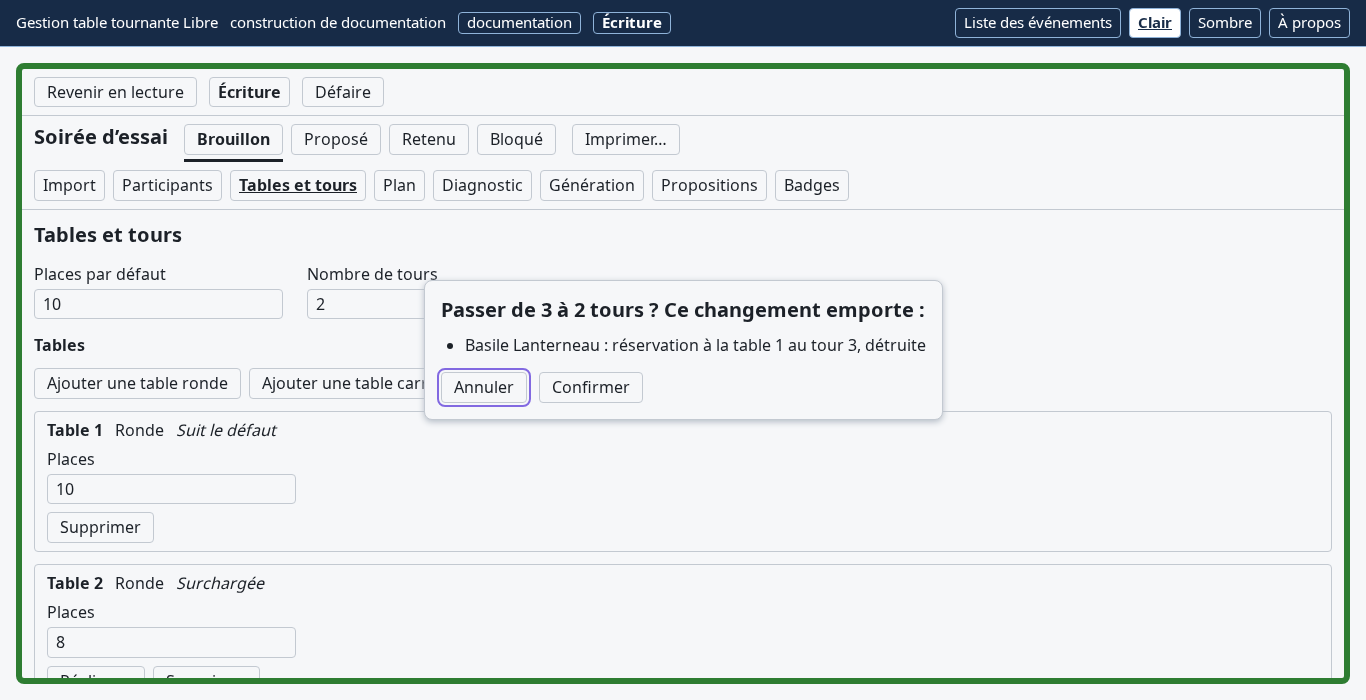Set status to Bloqué
This screenshot has height=700, width=1366.
(x=516, y=139)
